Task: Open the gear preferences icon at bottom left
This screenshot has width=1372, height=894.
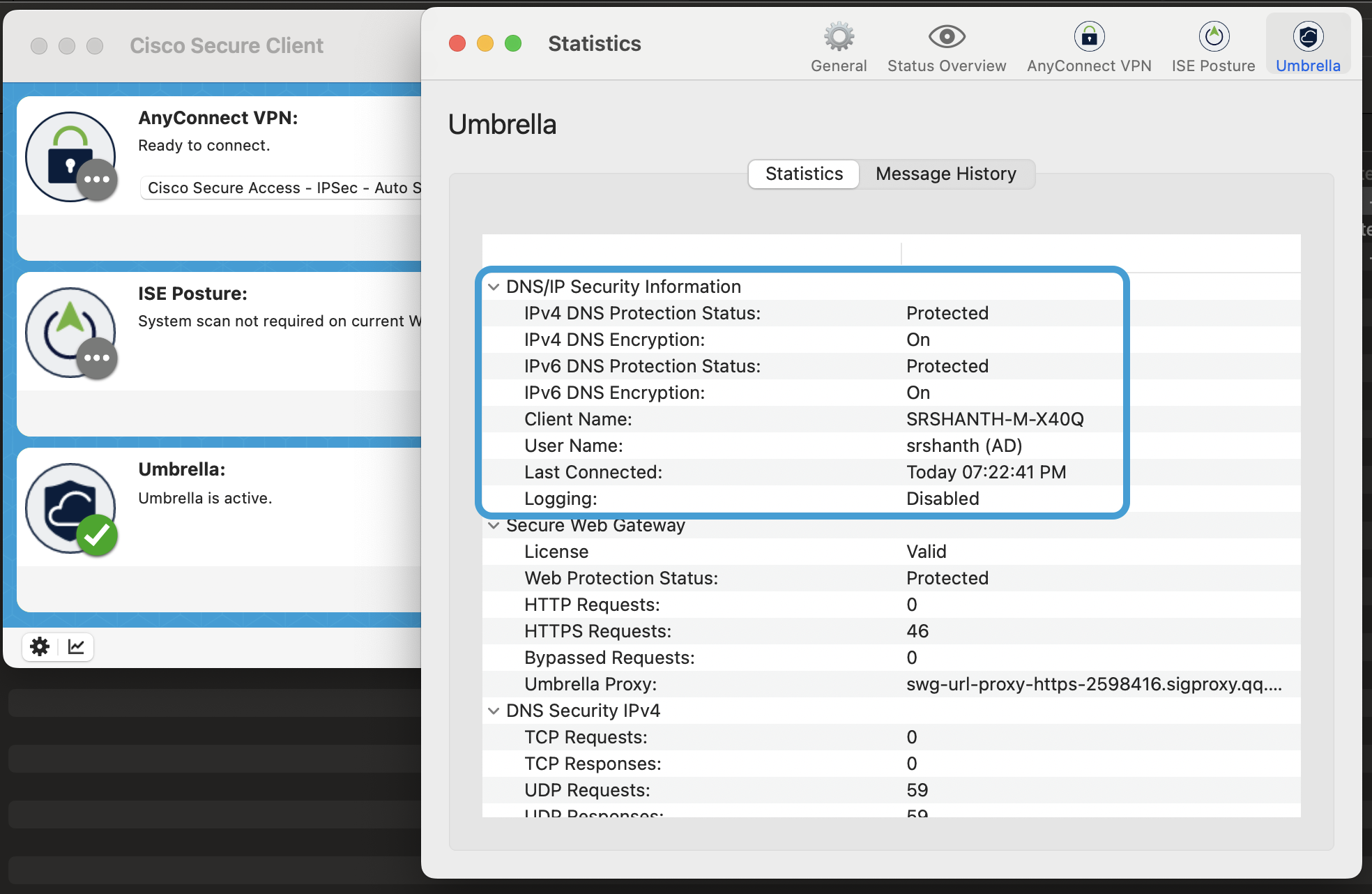Action: [40, 646]
